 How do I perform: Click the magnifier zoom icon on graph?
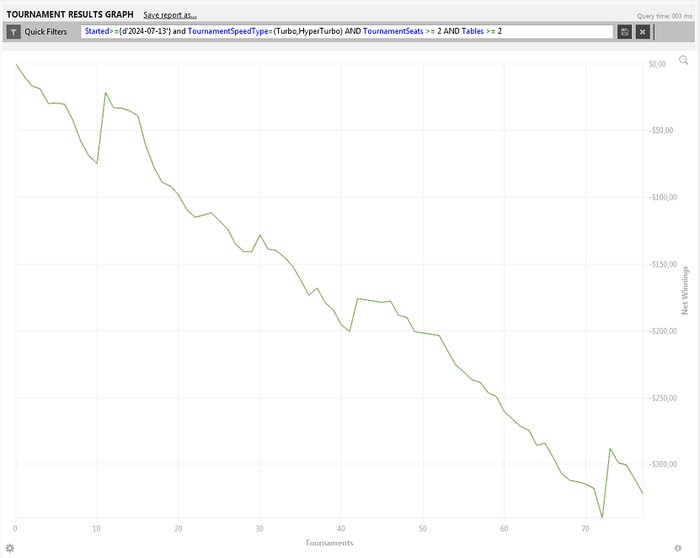683,60
